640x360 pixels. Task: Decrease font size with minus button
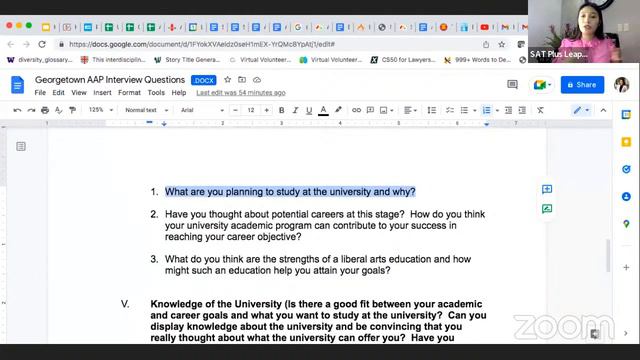(x=235, y=110)
